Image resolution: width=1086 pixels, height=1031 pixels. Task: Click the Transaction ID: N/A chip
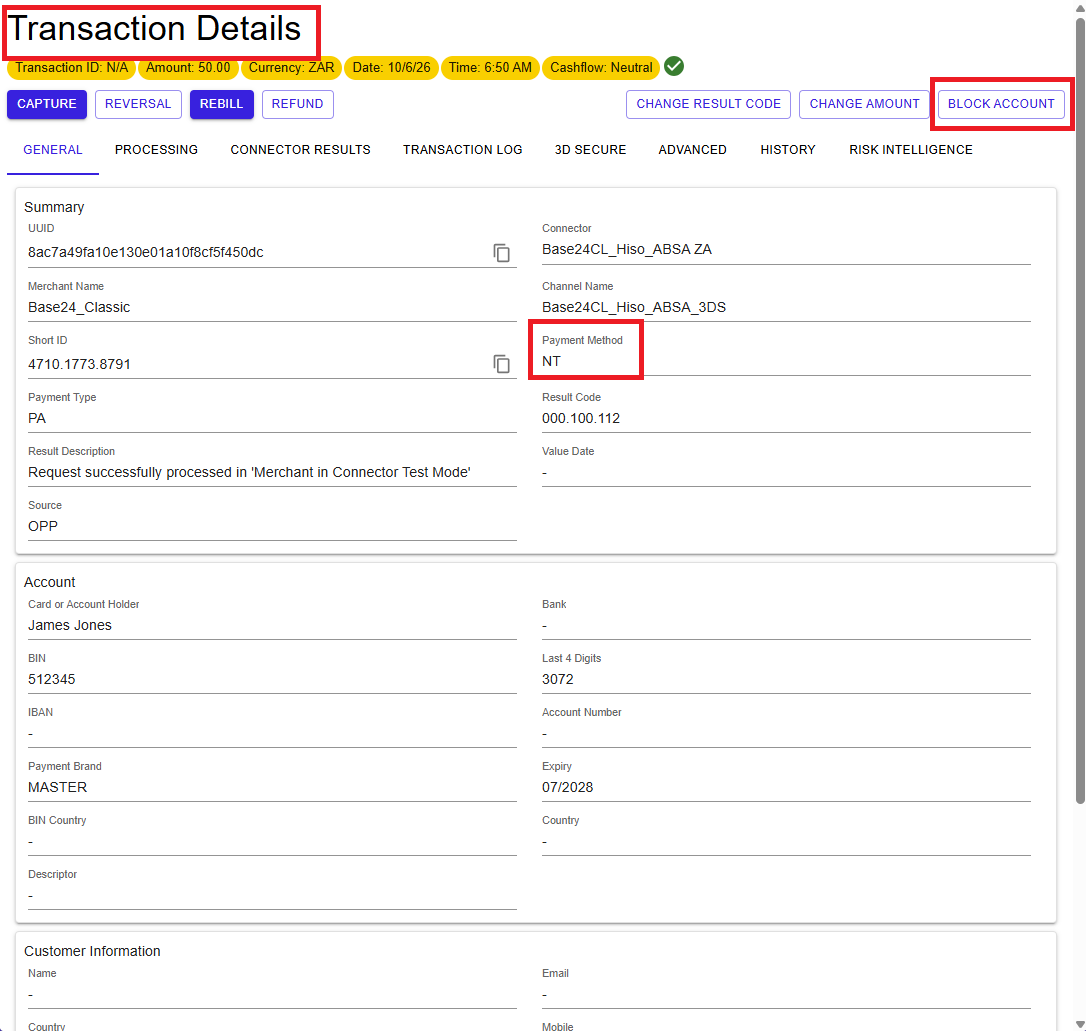pos(71,68)
